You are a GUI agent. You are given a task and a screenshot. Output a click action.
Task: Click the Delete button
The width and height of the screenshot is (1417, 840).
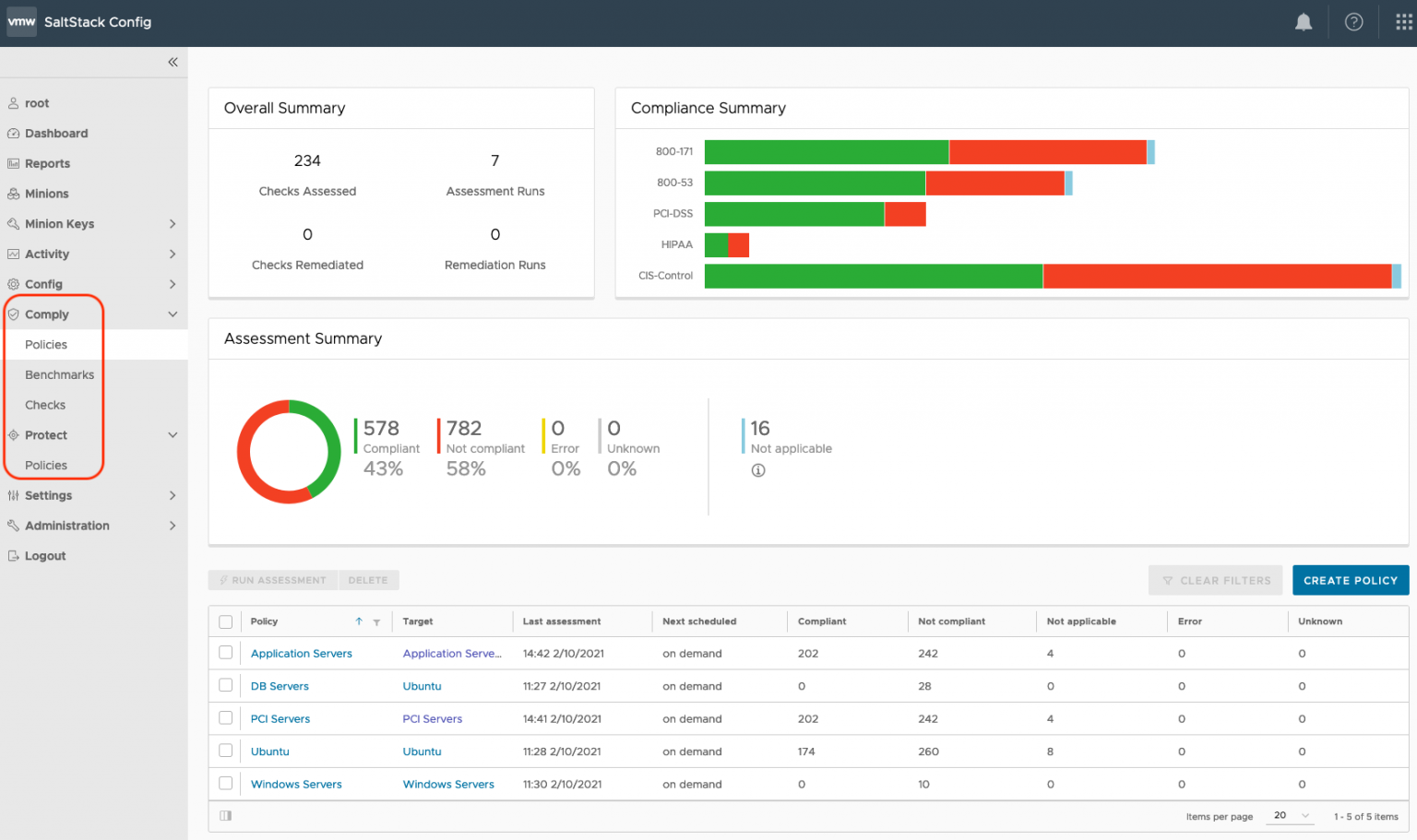(368, 580)
